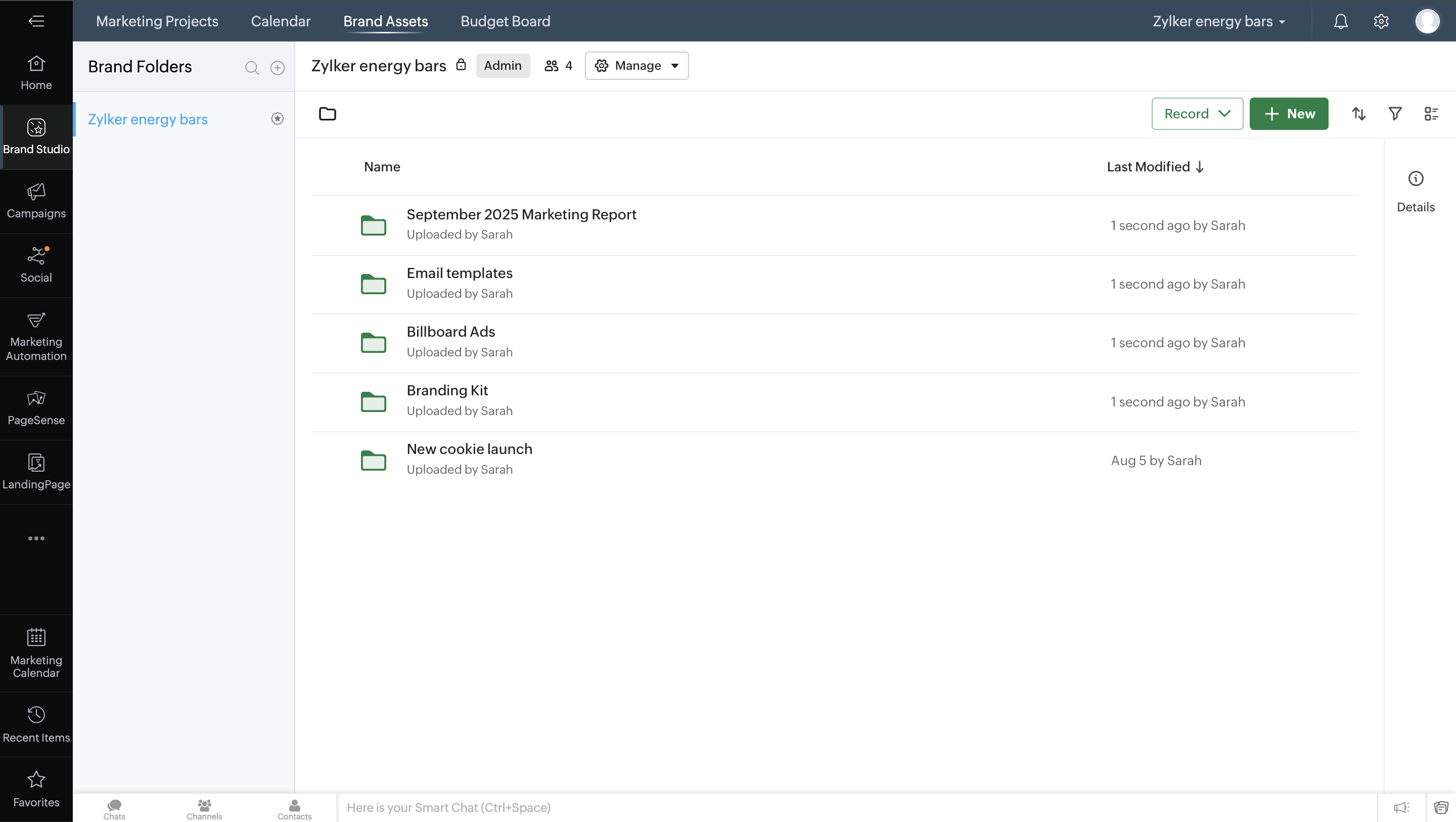Open the Social sidebar icon
Screen dimensions: 1456x822
(36, 264)
